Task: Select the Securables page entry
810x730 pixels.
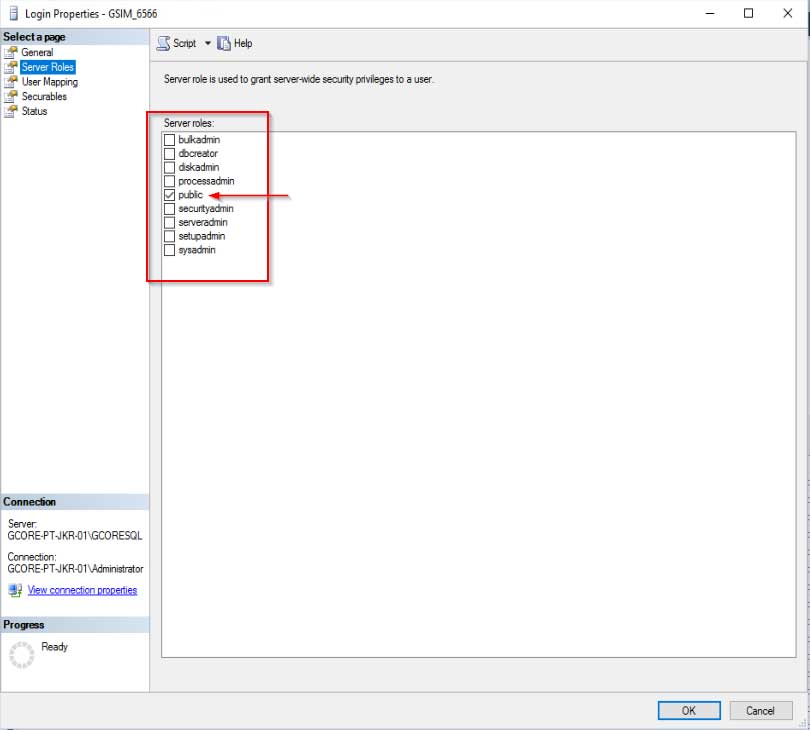Action: coord(47,96)
